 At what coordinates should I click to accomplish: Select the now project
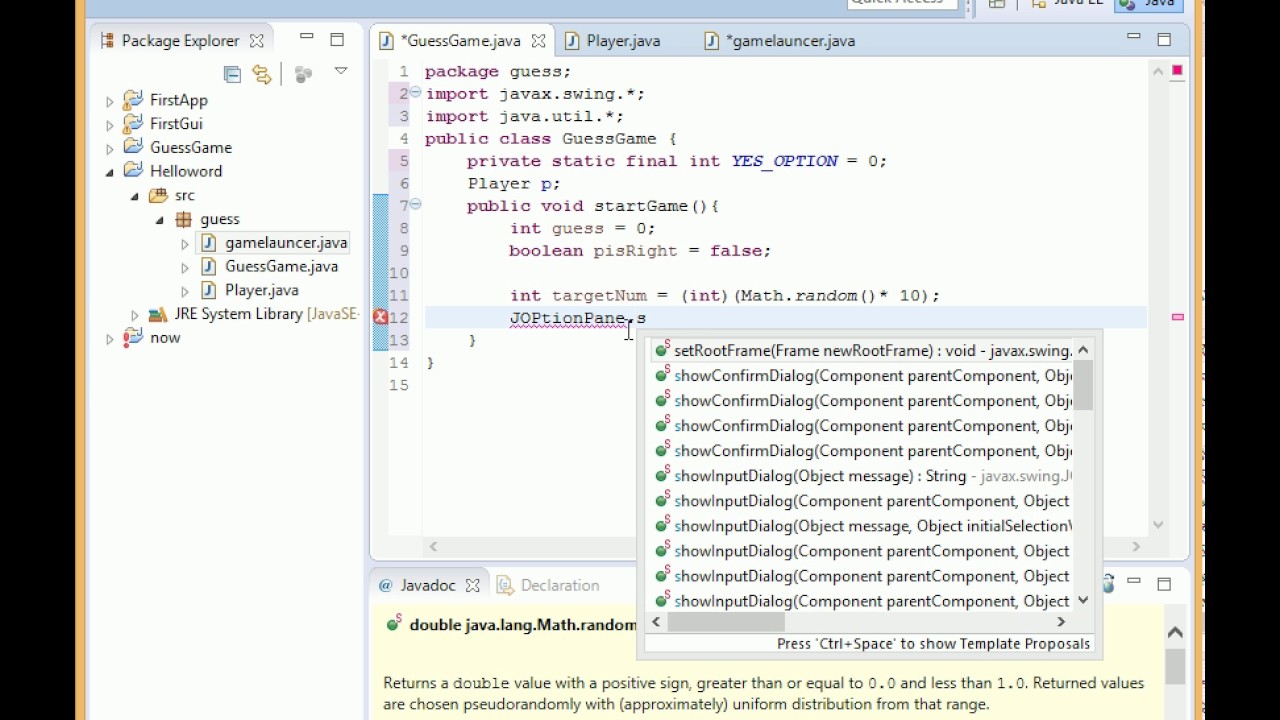[165, 337]
